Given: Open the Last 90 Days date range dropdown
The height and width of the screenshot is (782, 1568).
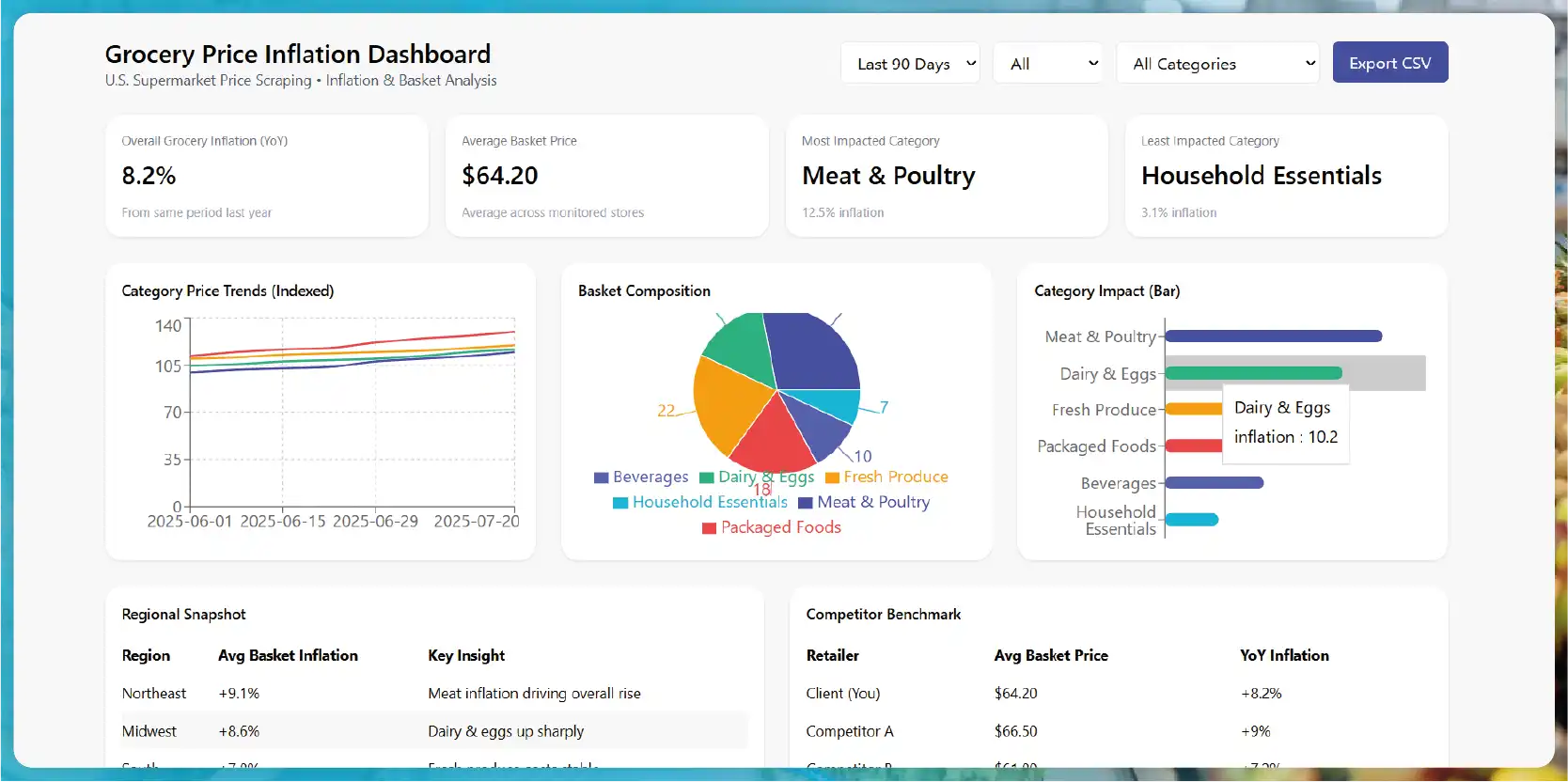Looking at the screenshot, I should click(x=910, y=63).
